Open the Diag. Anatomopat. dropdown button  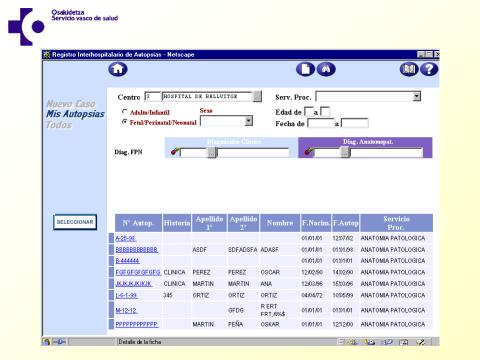click(345, 152)
